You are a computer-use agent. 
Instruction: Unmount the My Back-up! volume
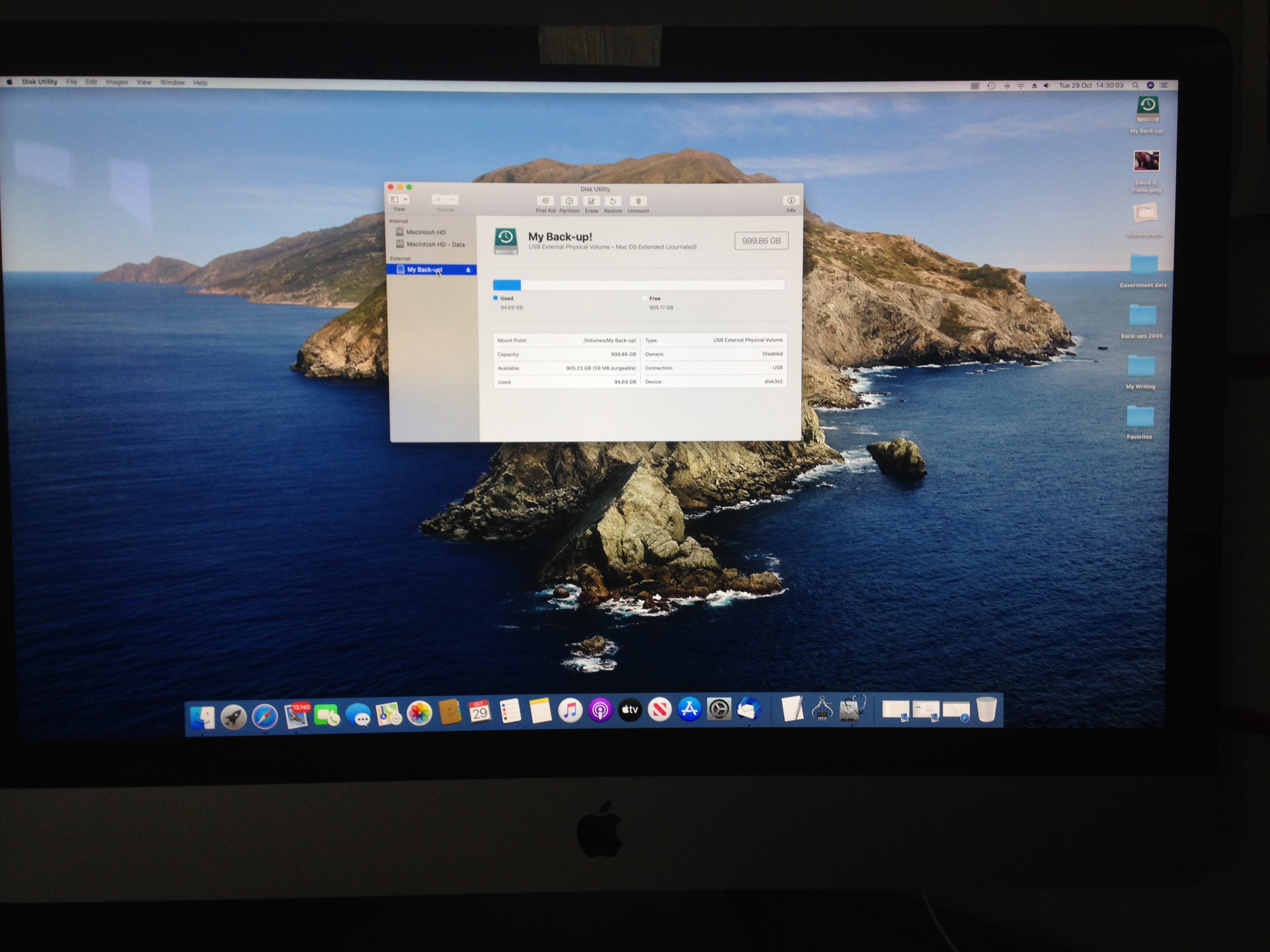[638, 201]
